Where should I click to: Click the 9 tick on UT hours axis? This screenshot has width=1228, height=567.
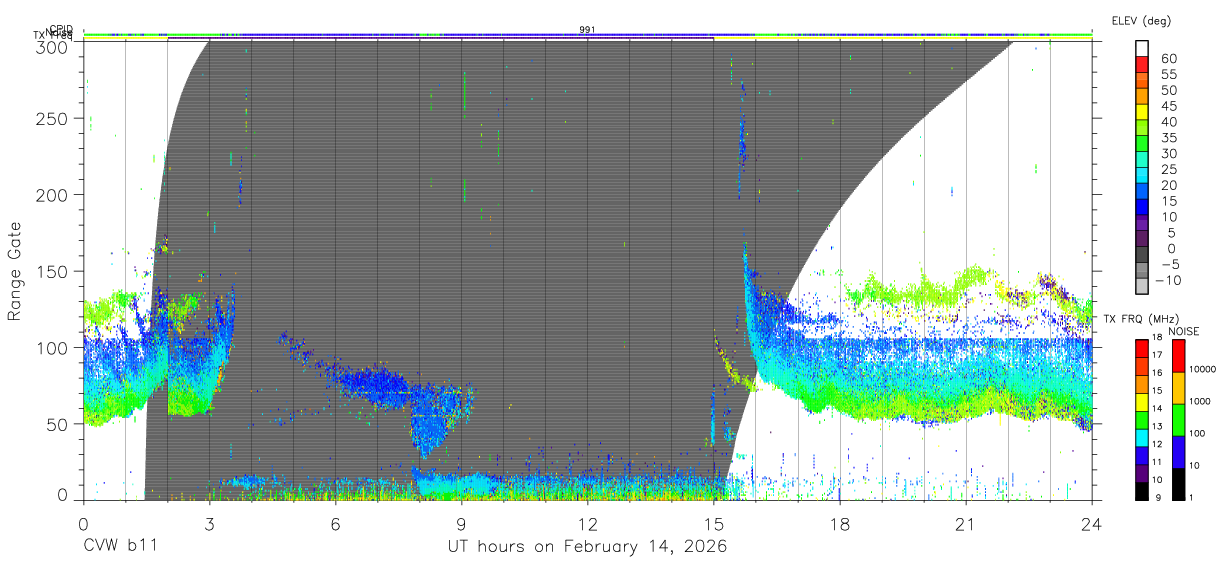[x=461, y=523]
